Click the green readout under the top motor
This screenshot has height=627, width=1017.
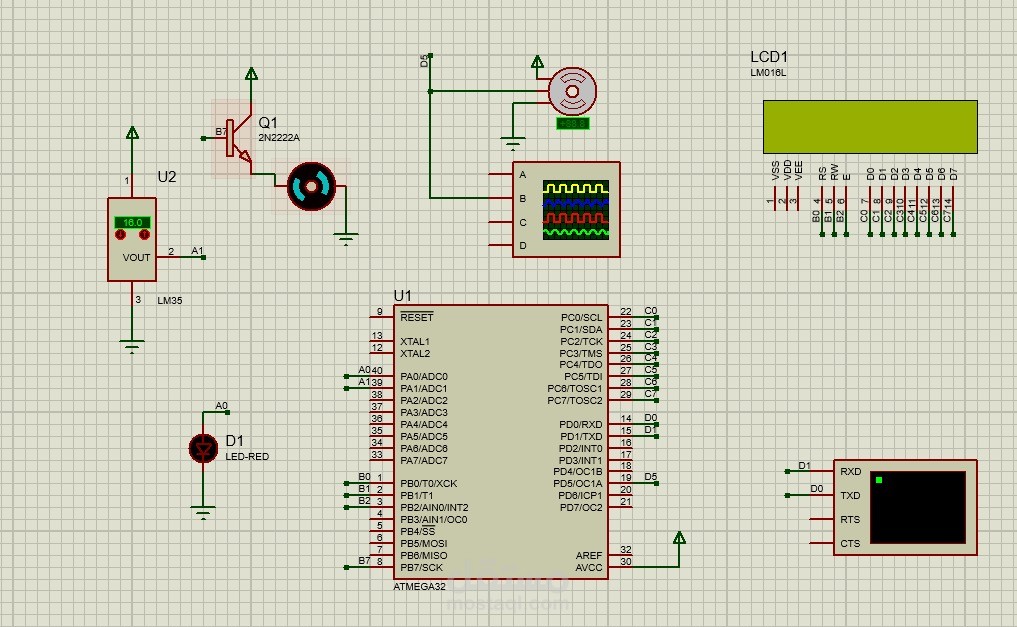573,123
